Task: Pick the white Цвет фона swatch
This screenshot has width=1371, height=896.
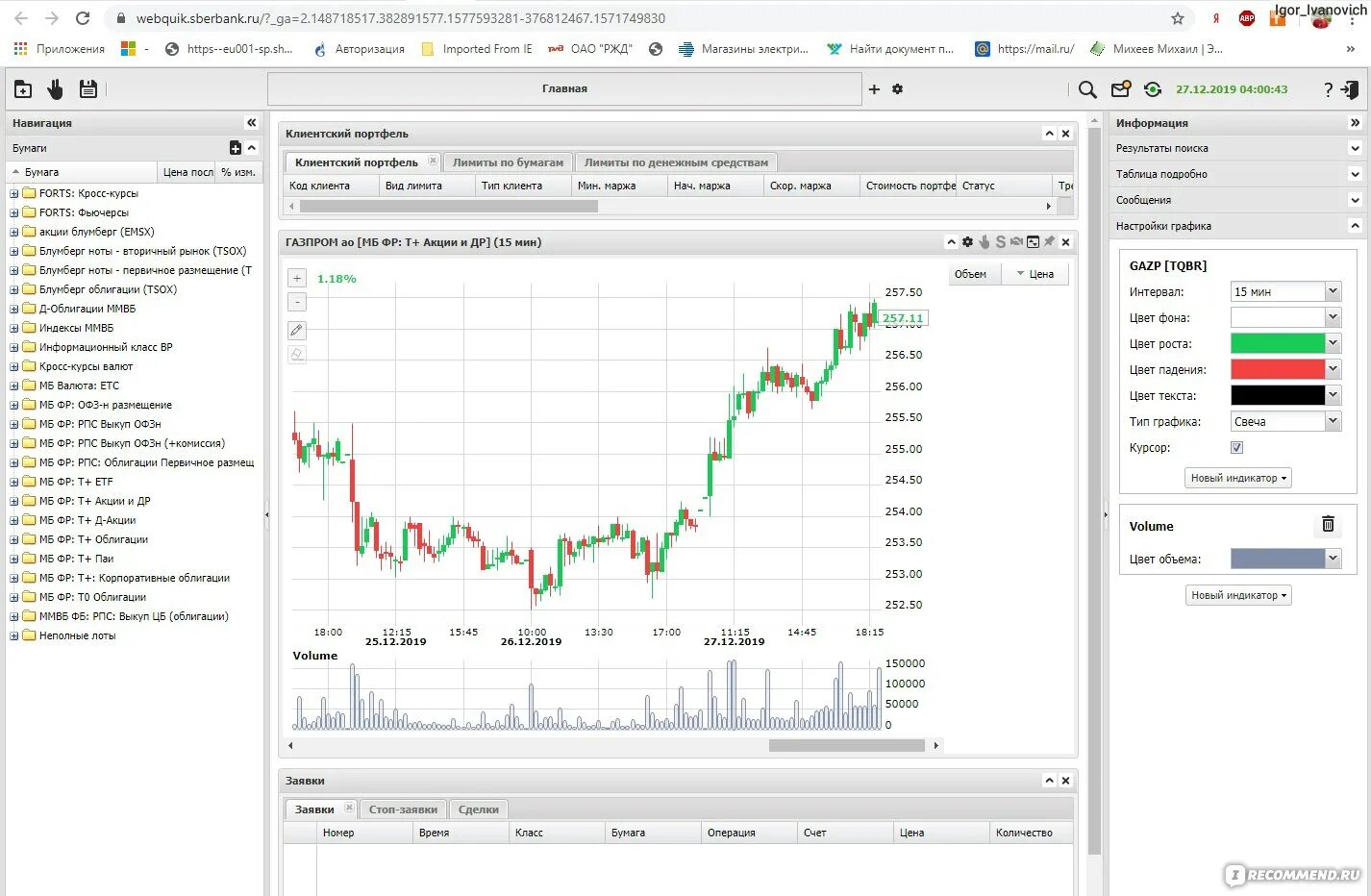Action: (1278, 317)
